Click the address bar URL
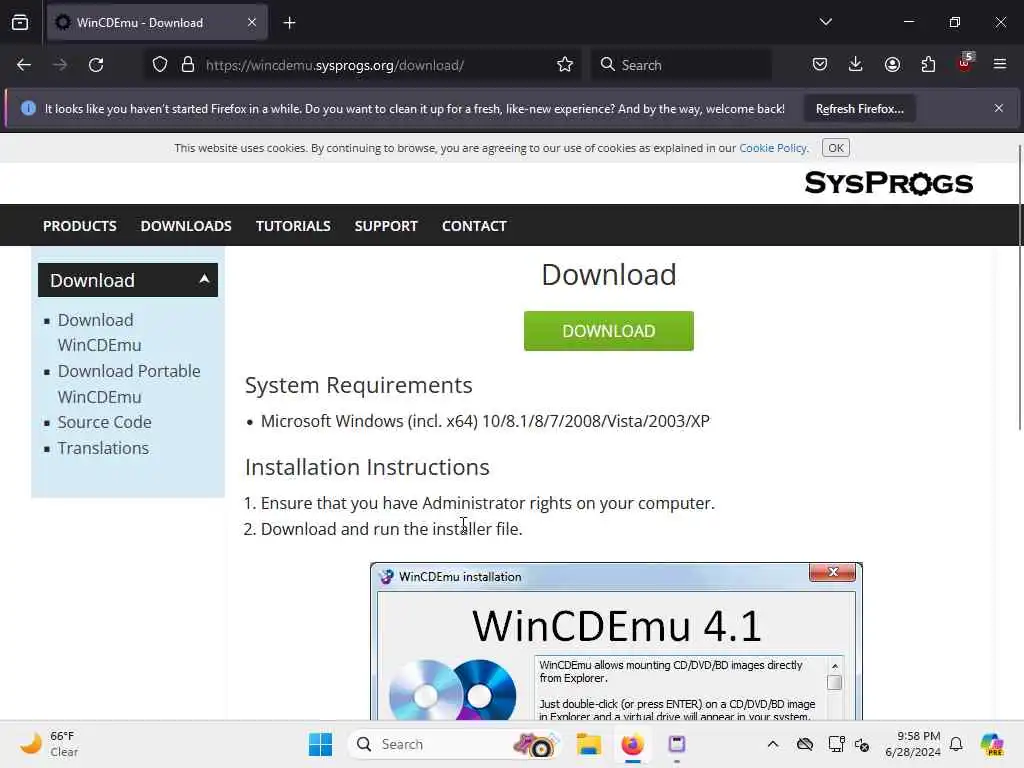 (x=335, y=65)
